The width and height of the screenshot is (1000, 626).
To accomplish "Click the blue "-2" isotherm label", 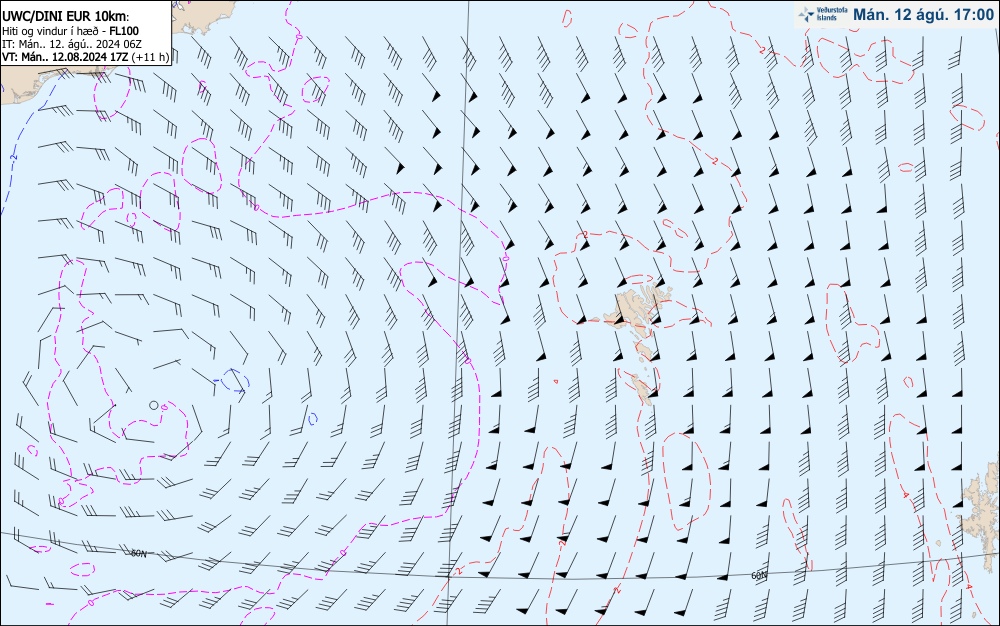I will tap(13, 157).
